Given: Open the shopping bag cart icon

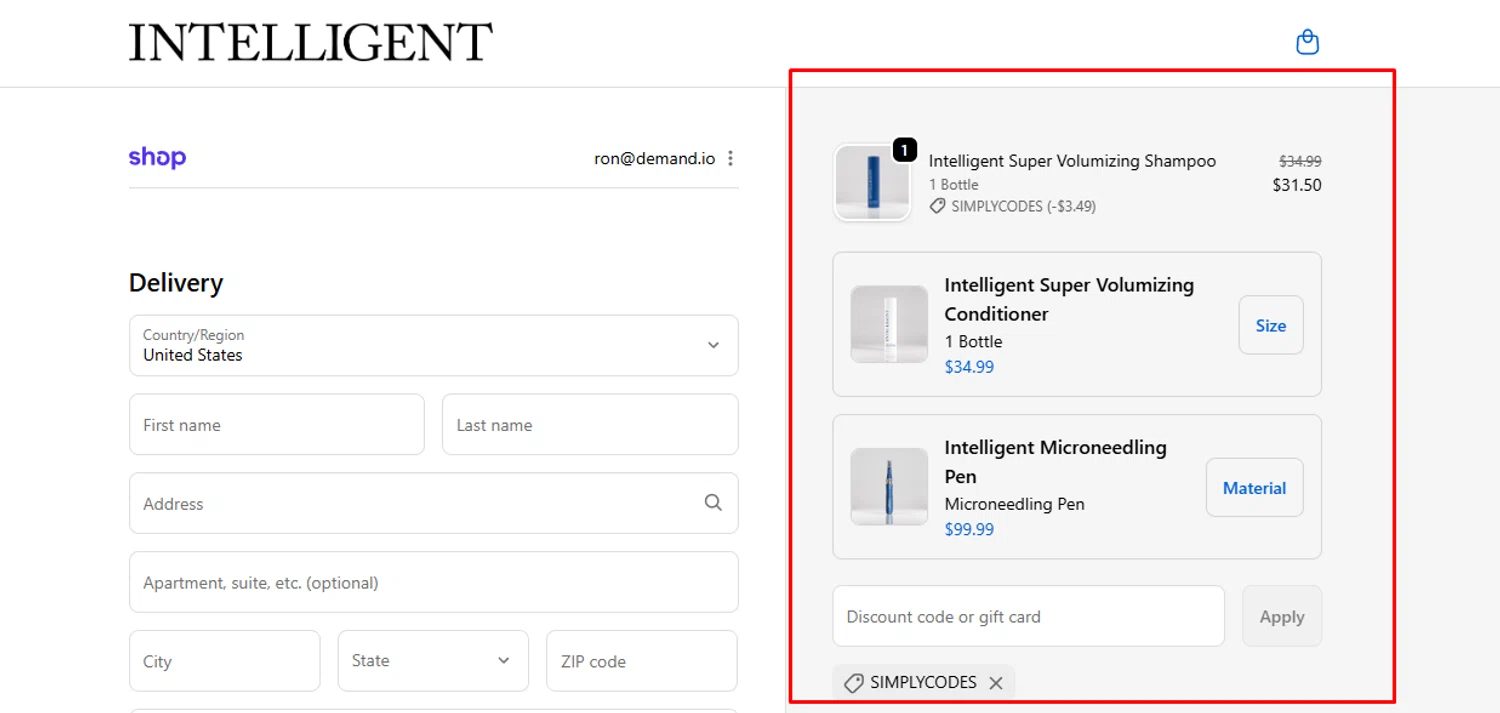Looking at the screenshot, I should tap(1307, 42).
